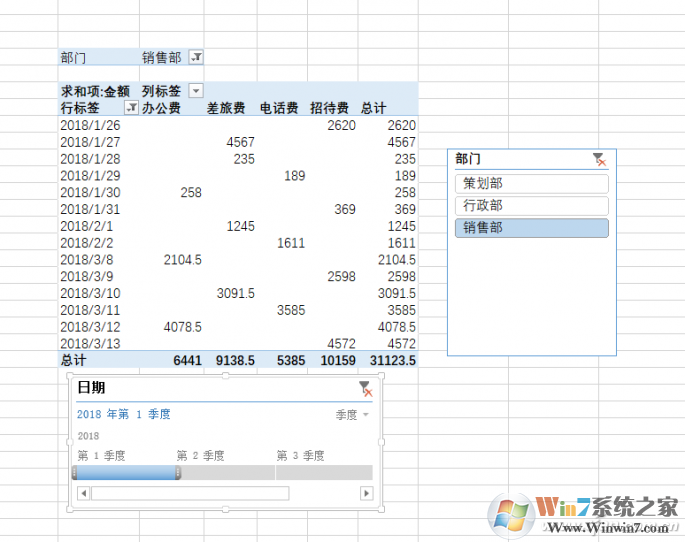Select the 总计 grand total row label
Image resolution: width=685 pixels, height=542 pixels.
[73, 360]
